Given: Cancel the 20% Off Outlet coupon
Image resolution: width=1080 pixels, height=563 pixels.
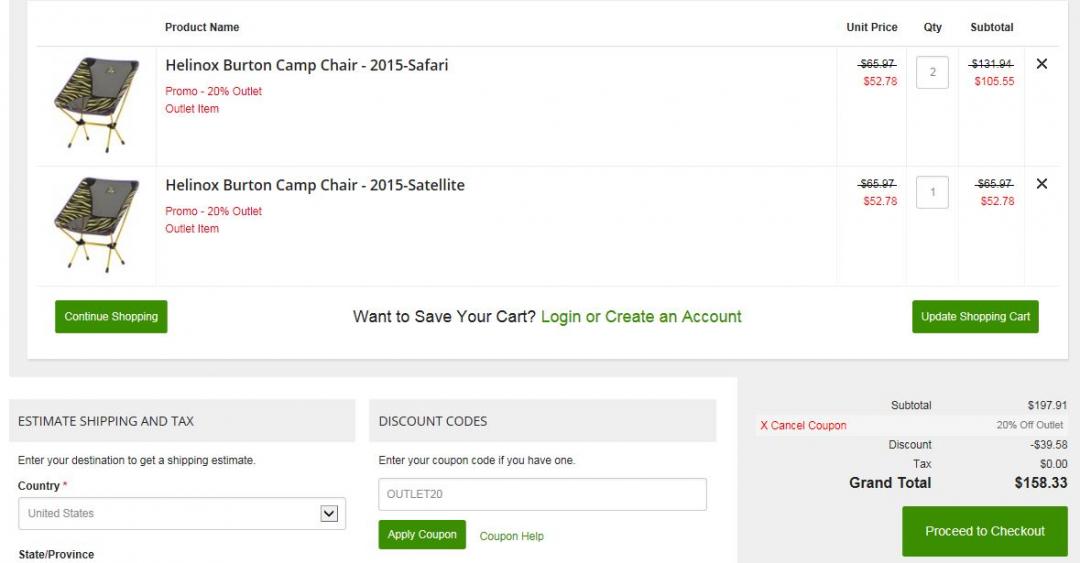Looking at the screenshot, I should 803,426.
